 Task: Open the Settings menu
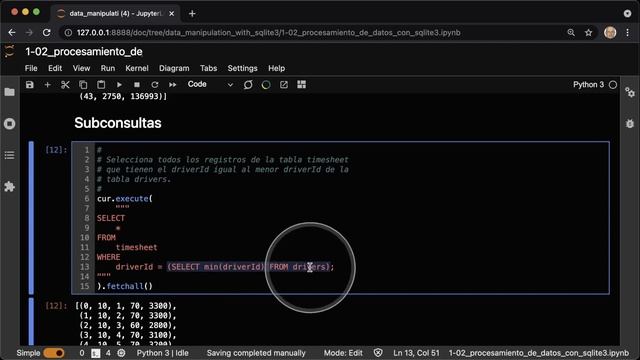pyautogui.click(x=242, y=68)
